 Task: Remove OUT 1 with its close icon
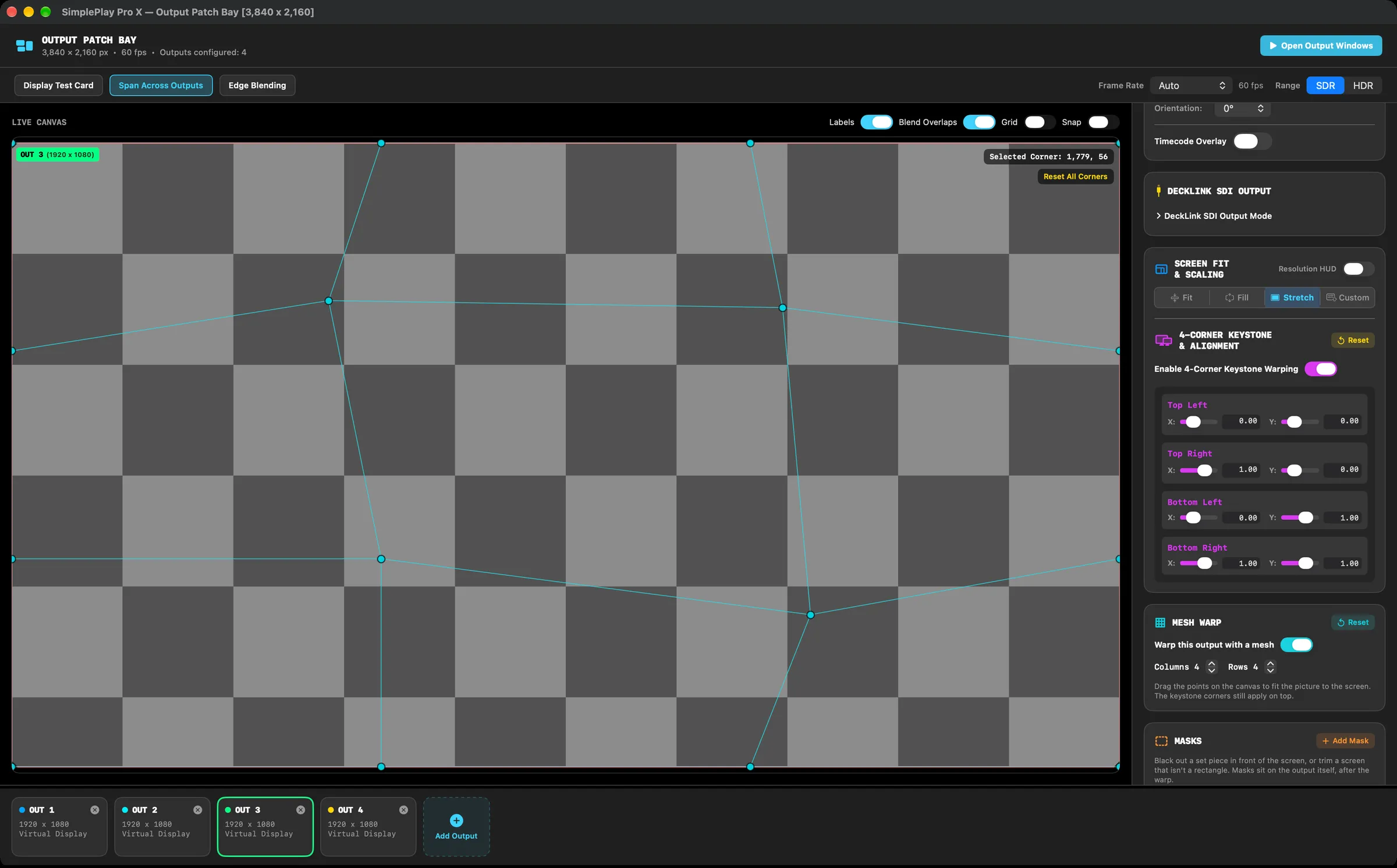click(94, 810)
